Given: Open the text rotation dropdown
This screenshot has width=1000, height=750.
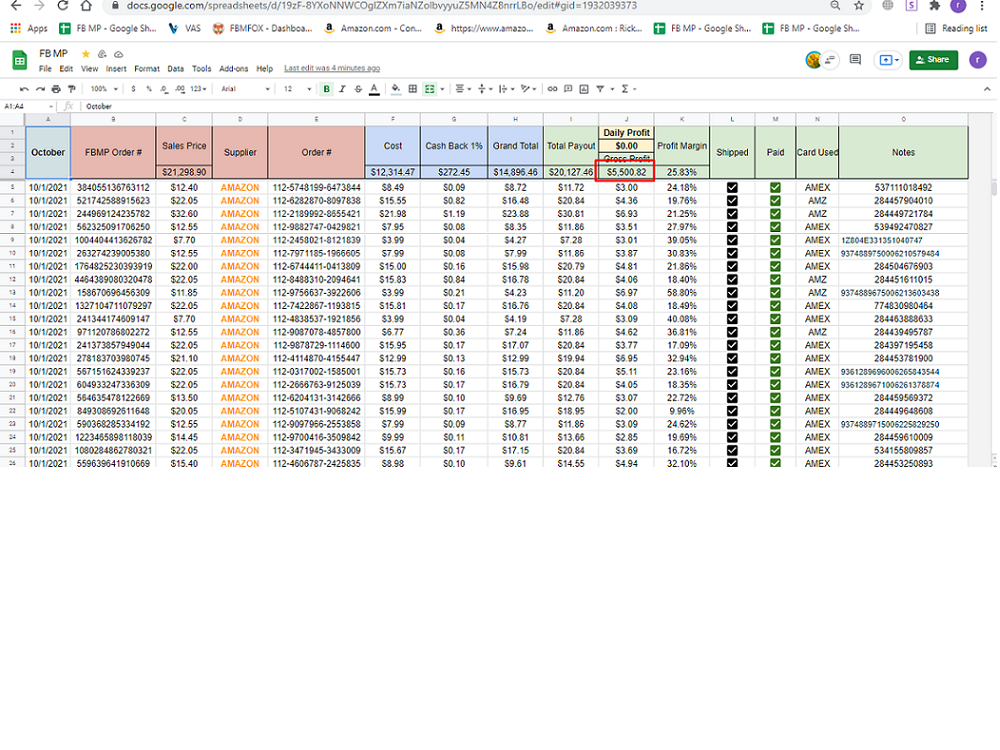Looking at the screenshot, I should pyautogui.click(x=529, y=89).
